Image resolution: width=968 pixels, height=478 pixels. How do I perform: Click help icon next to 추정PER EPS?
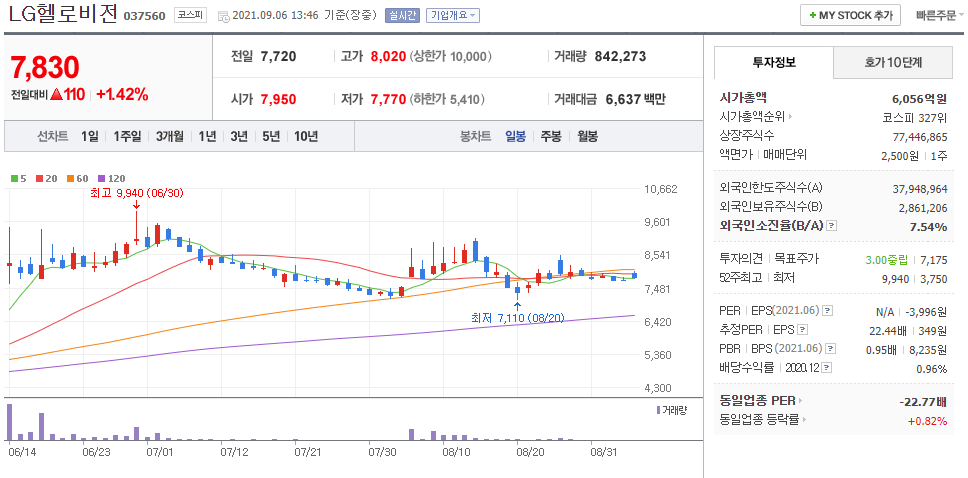point(803,330)
